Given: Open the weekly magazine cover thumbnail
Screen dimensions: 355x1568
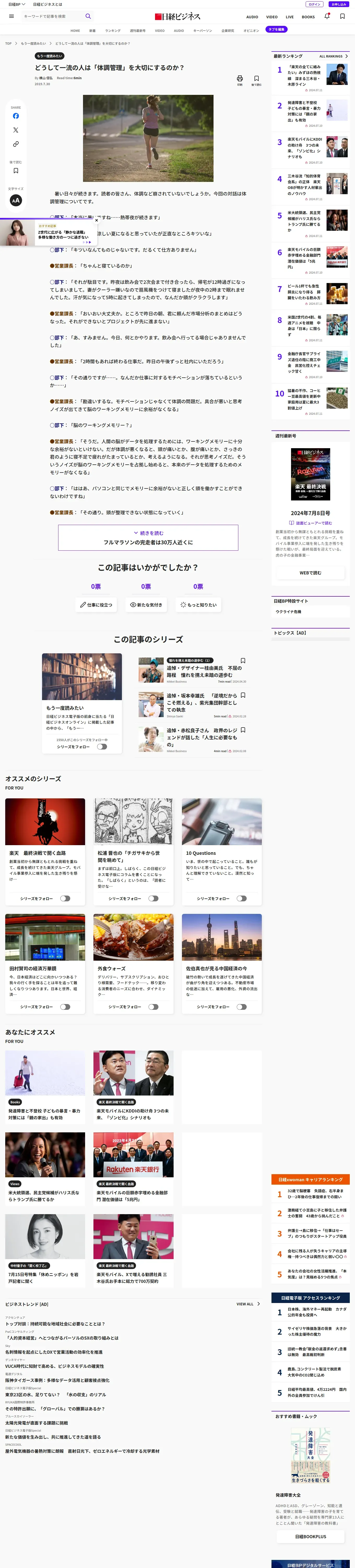Looking at the screenshot, I should pyautogui.click(x=311, y=474).
